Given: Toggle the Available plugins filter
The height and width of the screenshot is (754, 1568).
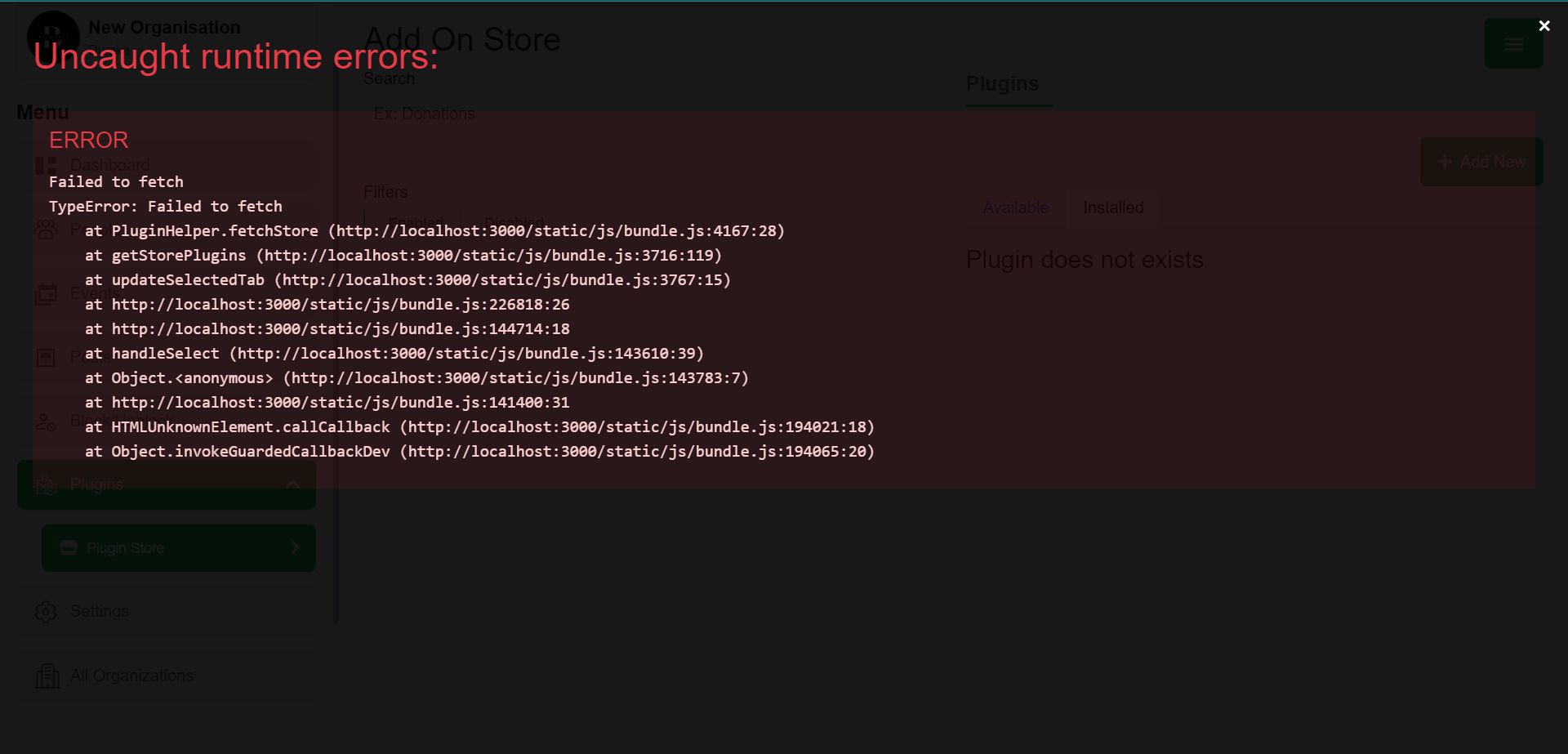Looking at the screenshot, I should (x=1015, y=207).
